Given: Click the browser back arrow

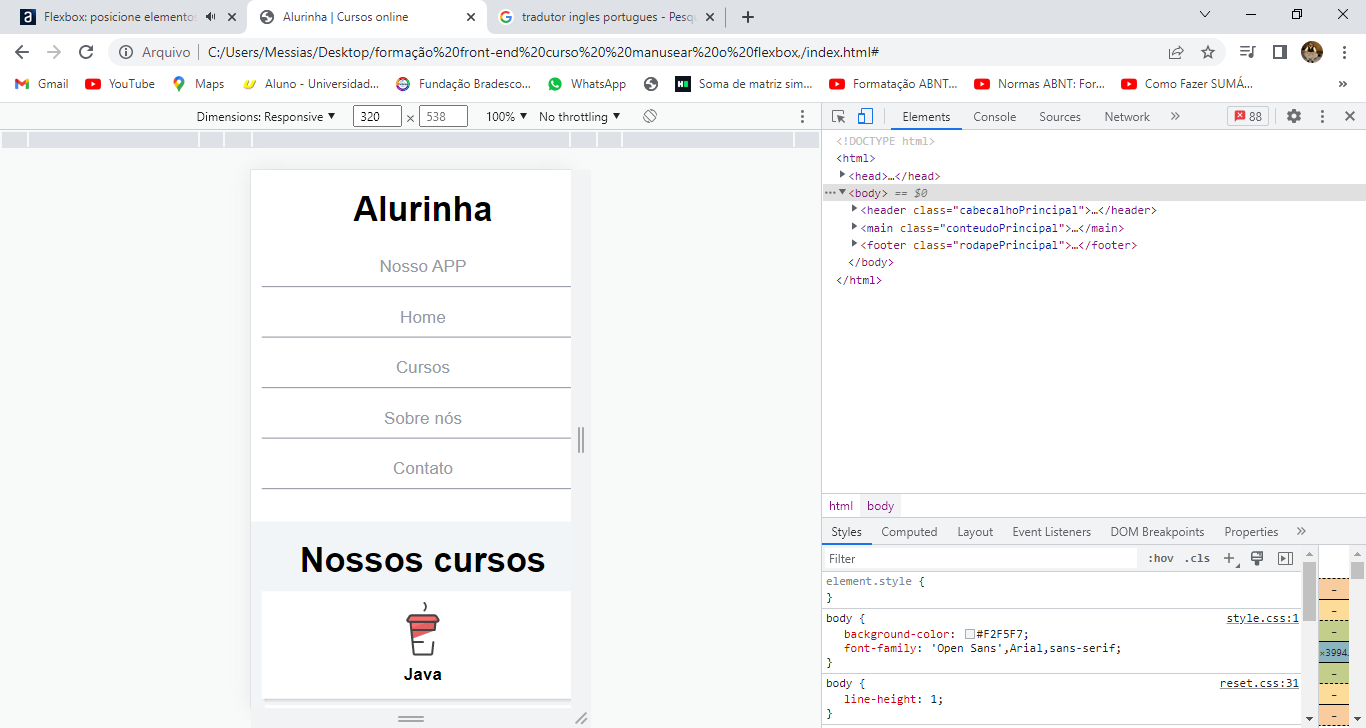Looking at the screenshot, I should coord(22,52).
